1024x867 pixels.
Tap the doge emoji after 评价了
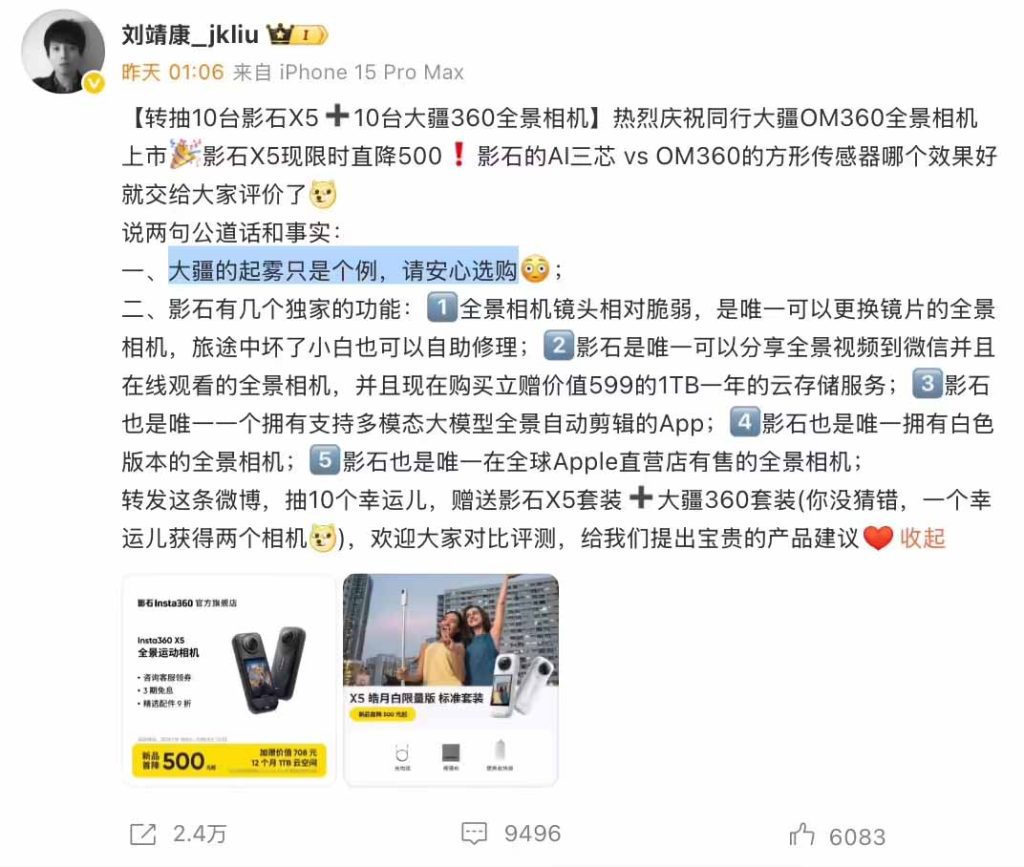[323, 195]
